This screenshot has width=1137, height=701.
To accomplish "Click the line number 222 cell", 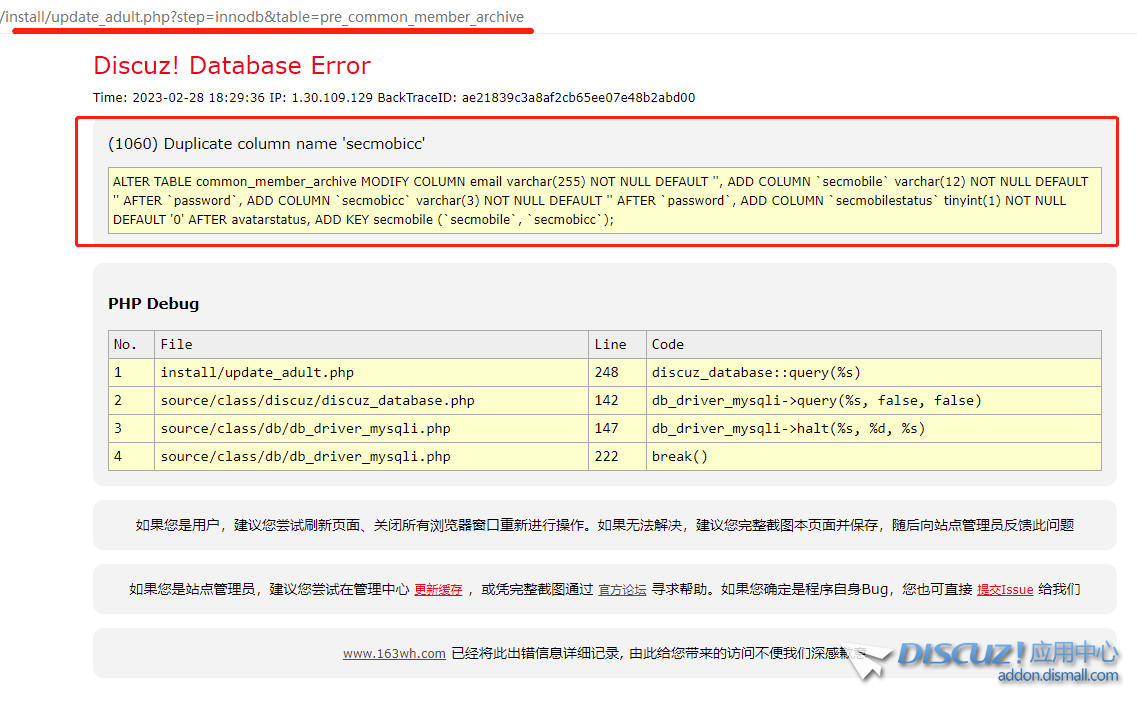I will [x=607, y=457].
